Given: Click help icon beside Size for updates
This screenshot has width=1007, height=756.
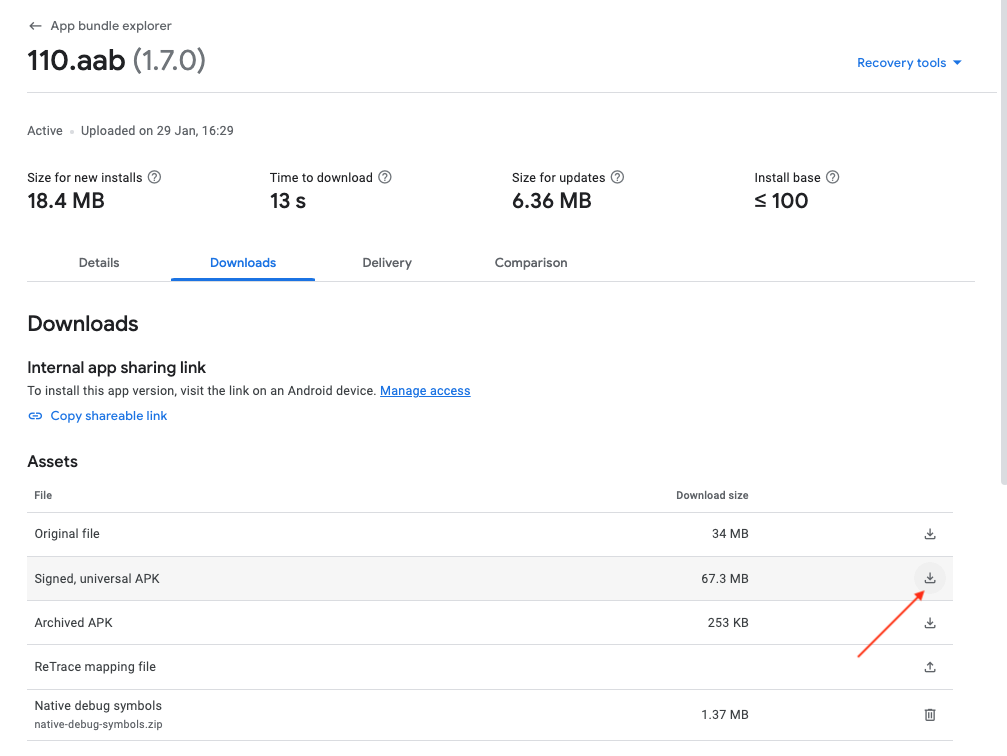Looking at the screenshot, I should 617,177.
